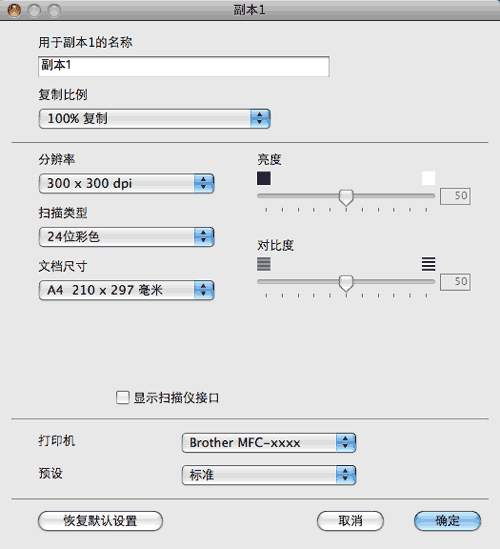Click the brightness value box showing 50

tap(455, 196)
